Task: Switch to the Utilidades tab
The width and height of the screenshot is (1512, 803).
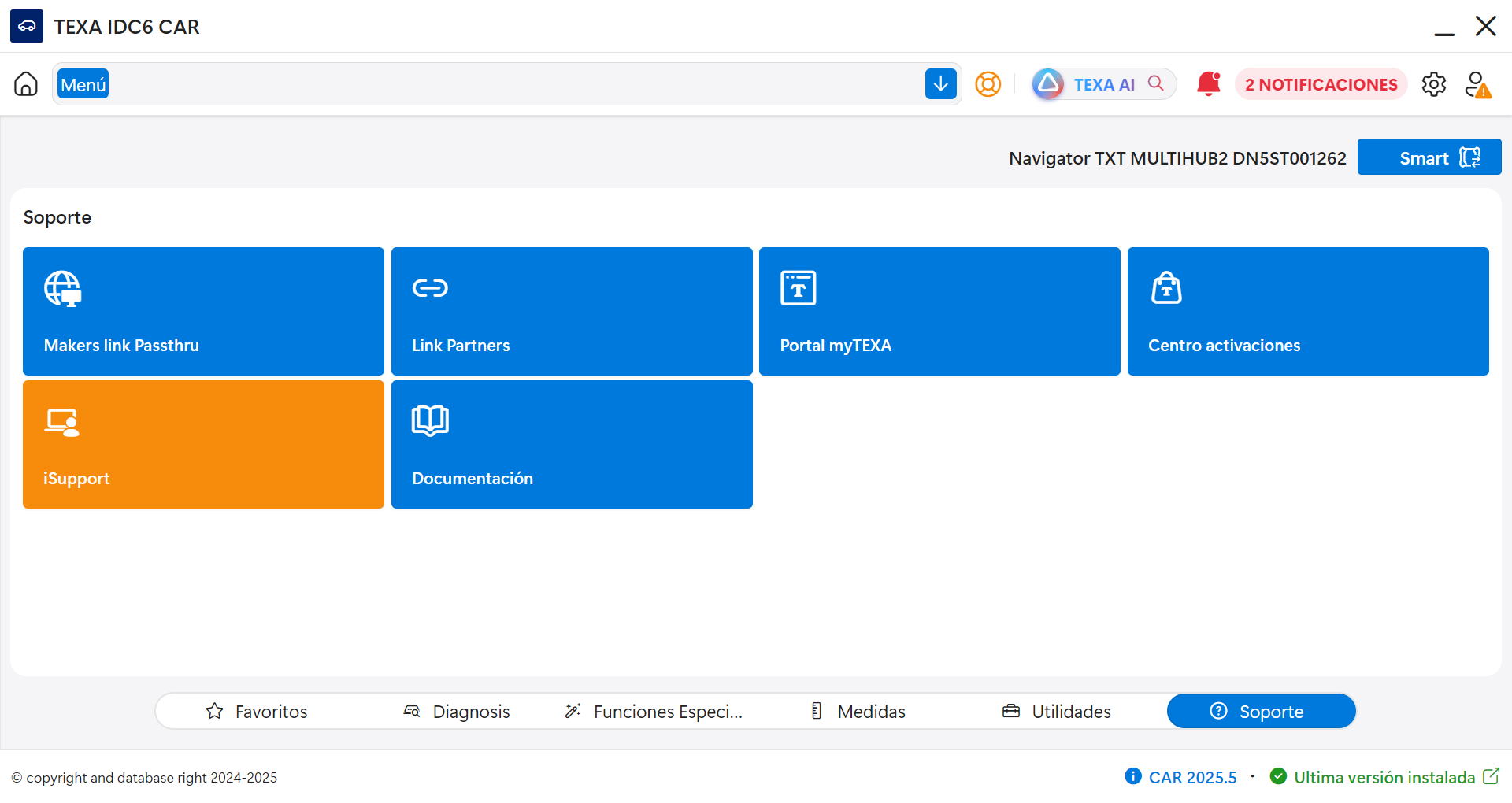Action: tap(1057, 711)
